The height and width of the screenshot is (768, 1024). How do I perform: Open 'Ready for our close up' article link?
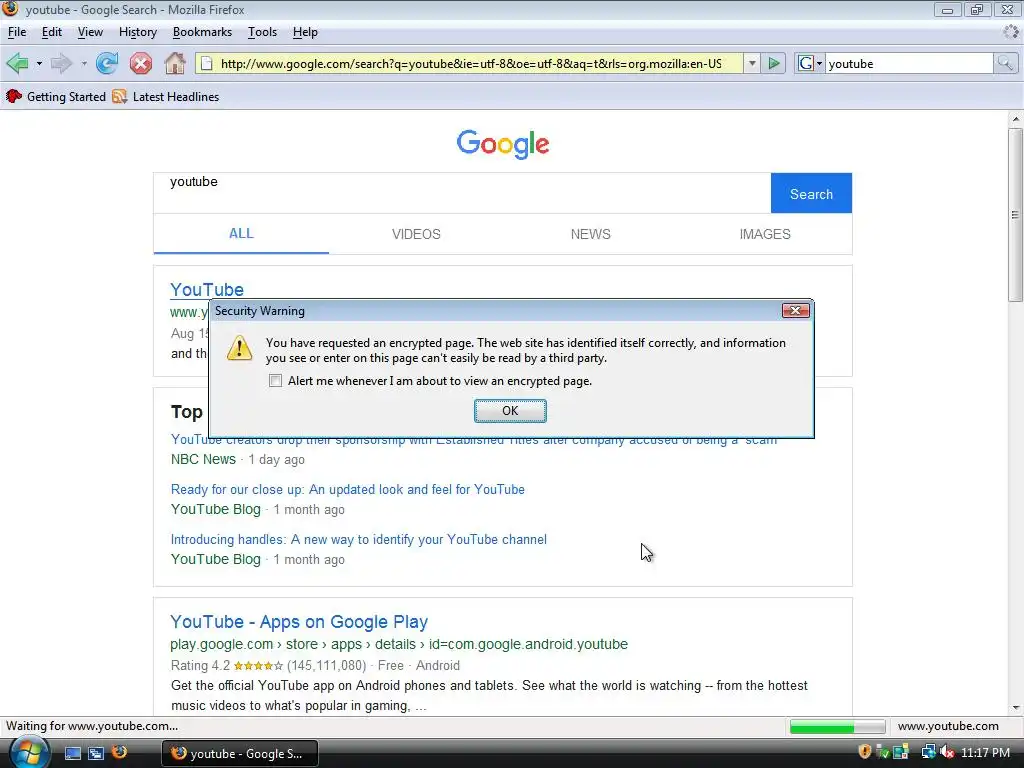point(347,489)
